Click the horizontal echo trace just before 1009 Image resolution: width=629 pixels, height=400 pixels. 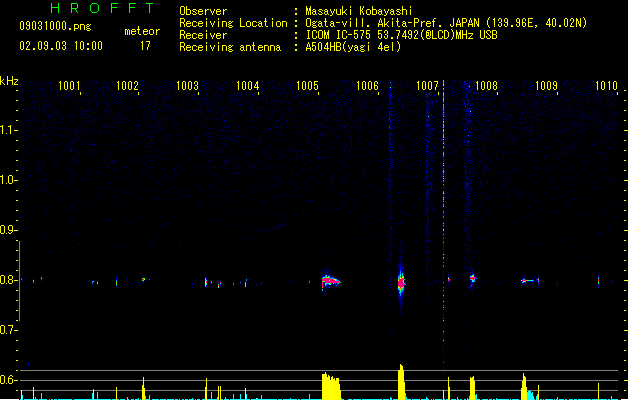click(530, 280)
